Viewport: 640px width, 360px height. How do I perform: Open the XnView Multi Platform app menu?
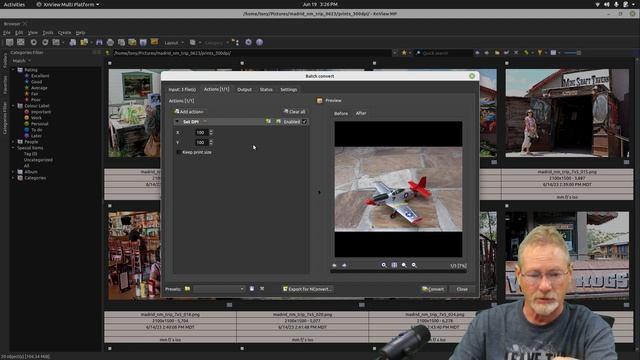coord(67,4)
